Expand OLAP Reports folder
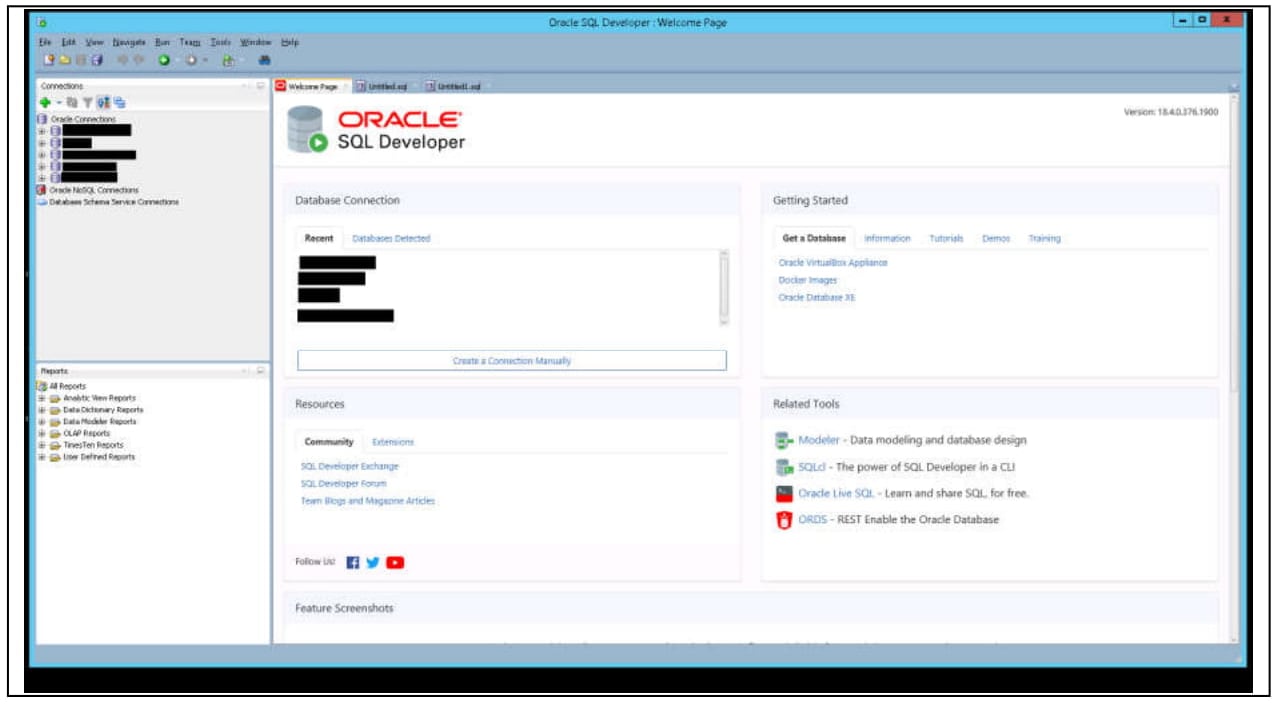This screenshot has height=706, width=1277. [42, 433]
